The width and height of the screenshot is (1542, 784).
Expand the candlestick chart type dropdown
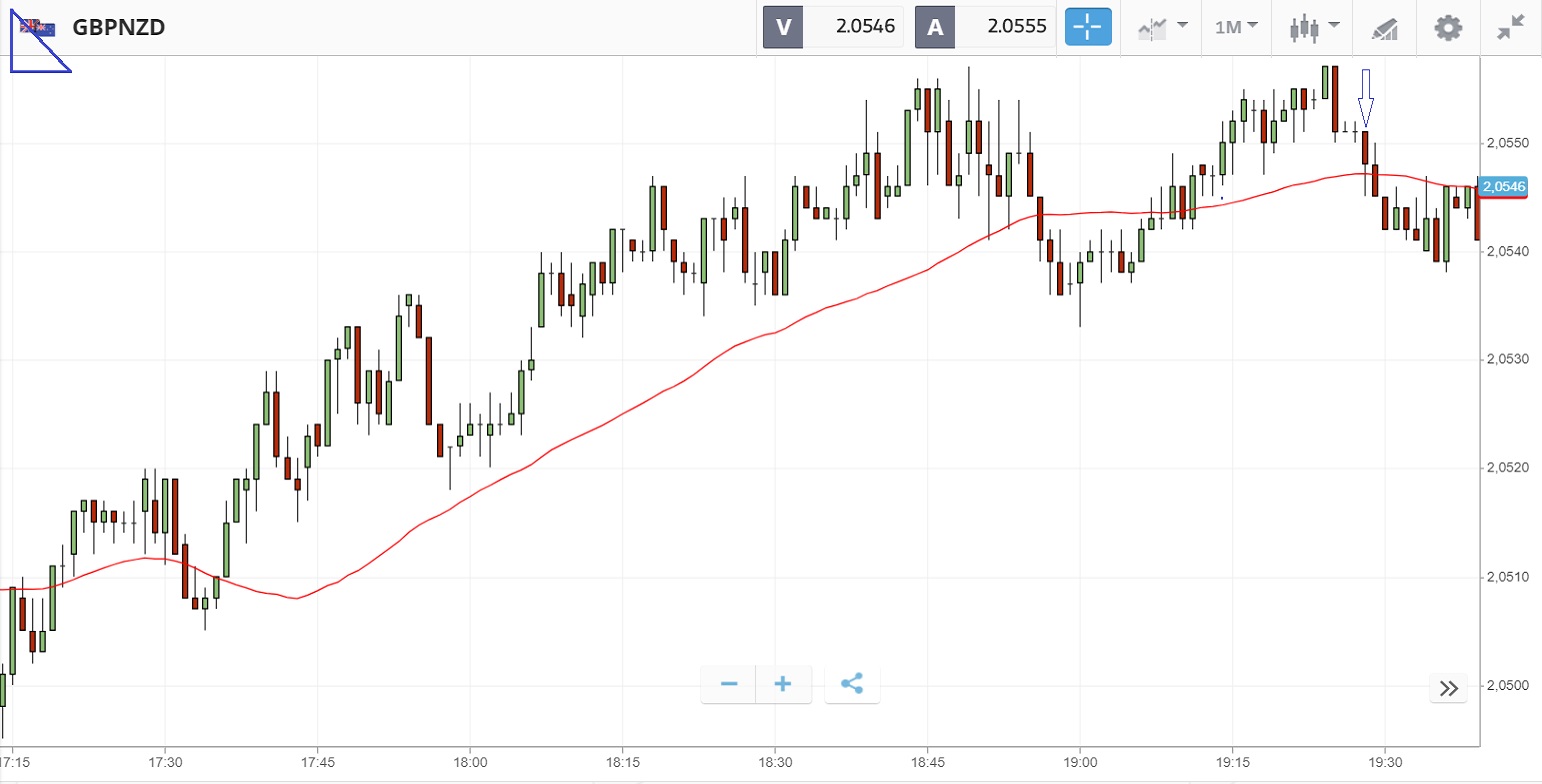(x=1313, y=27)
